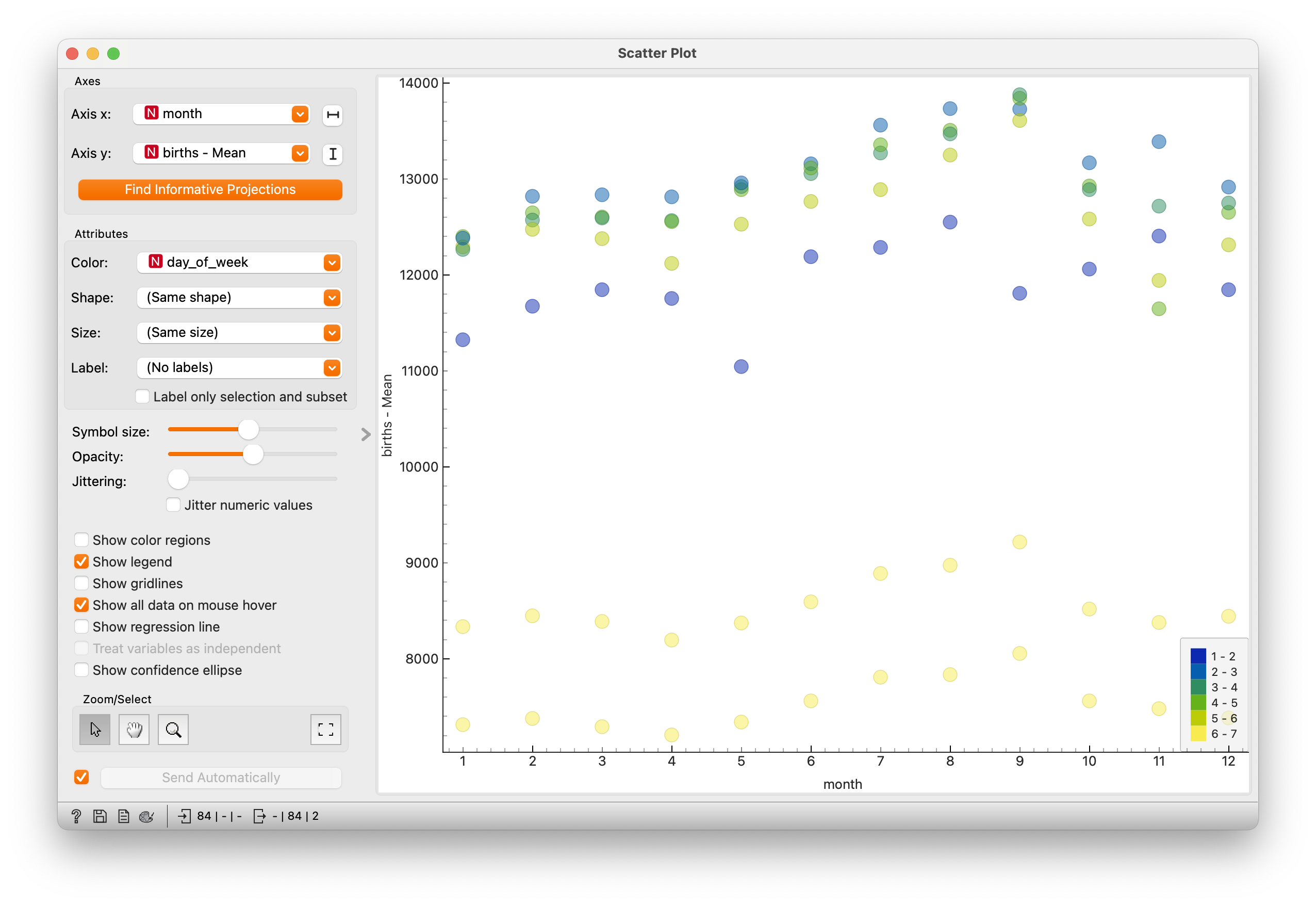Screen dimensions: 1316x906
Task: Expand the Label combo box
Action: (239, 368)
